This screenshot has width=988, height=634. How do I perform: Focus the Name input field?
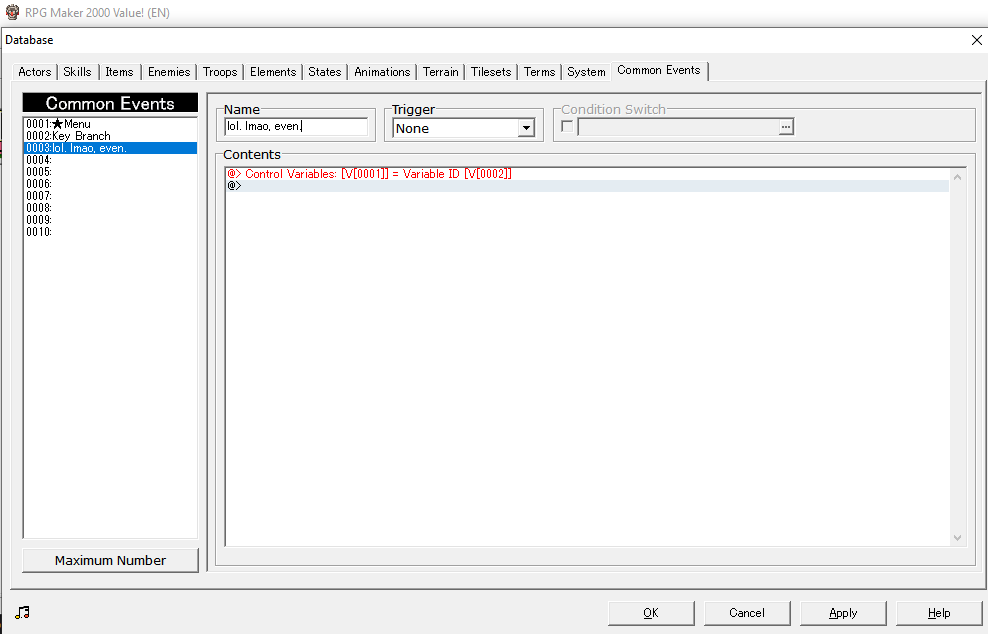[x=296, y=127]
